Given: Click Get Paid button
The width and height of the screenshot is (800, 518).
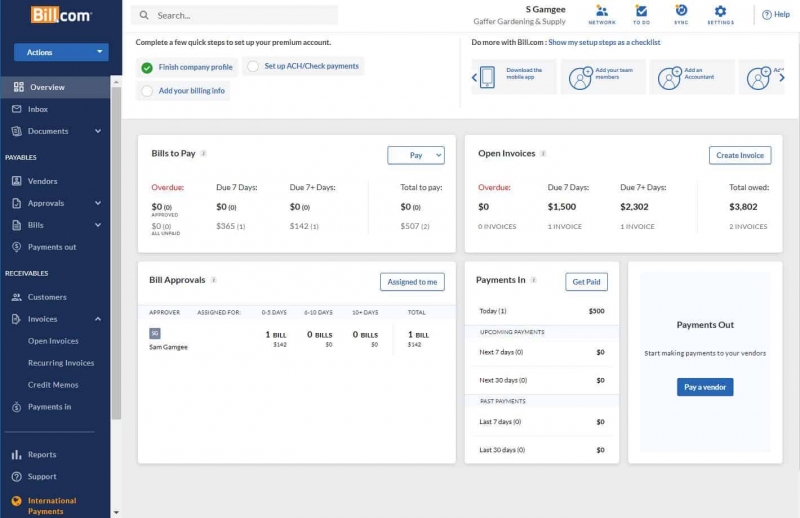Looking at the screenshot, I should 586,282.
